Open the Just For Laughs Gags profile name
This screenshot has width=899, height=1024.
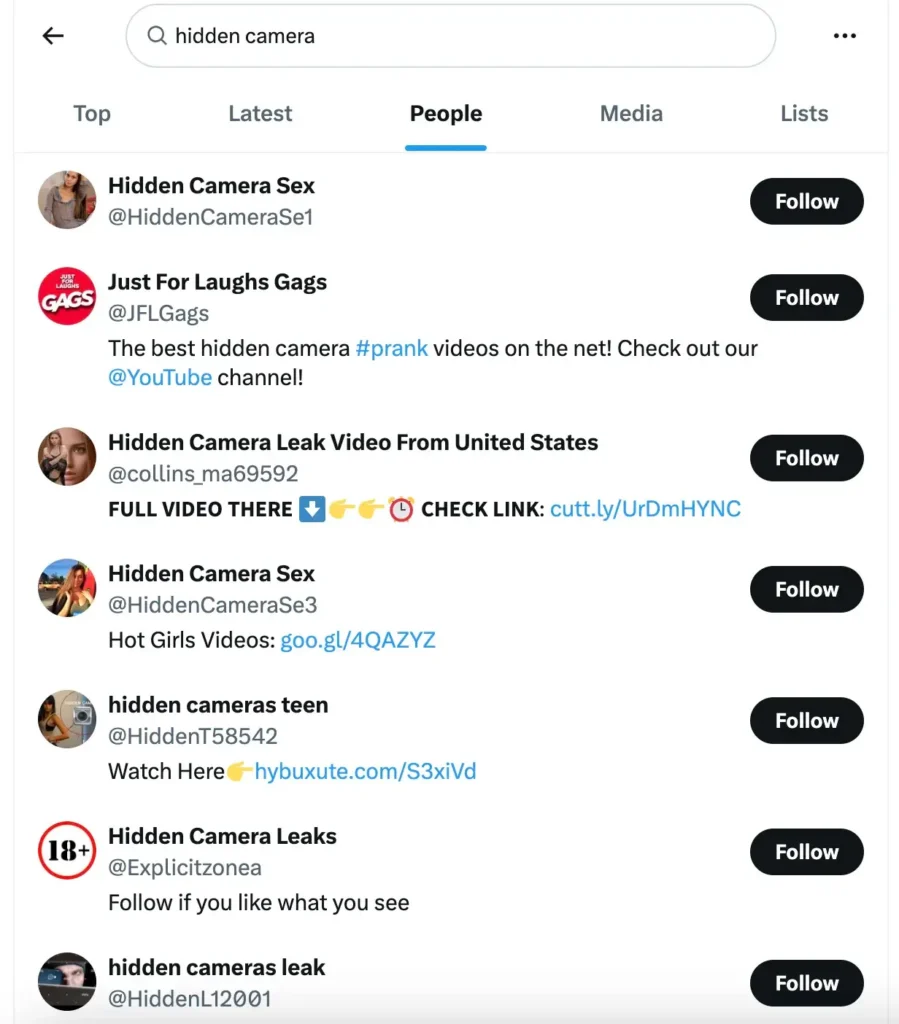[x=217, y=282]
